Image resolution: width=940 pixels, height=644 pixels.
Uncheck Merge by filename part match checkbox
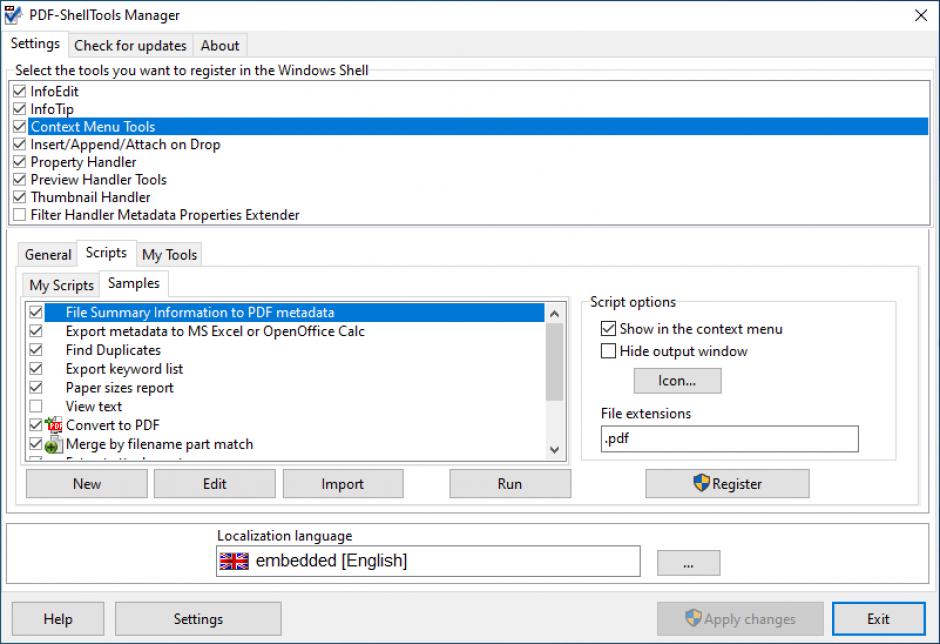(36, 444)
